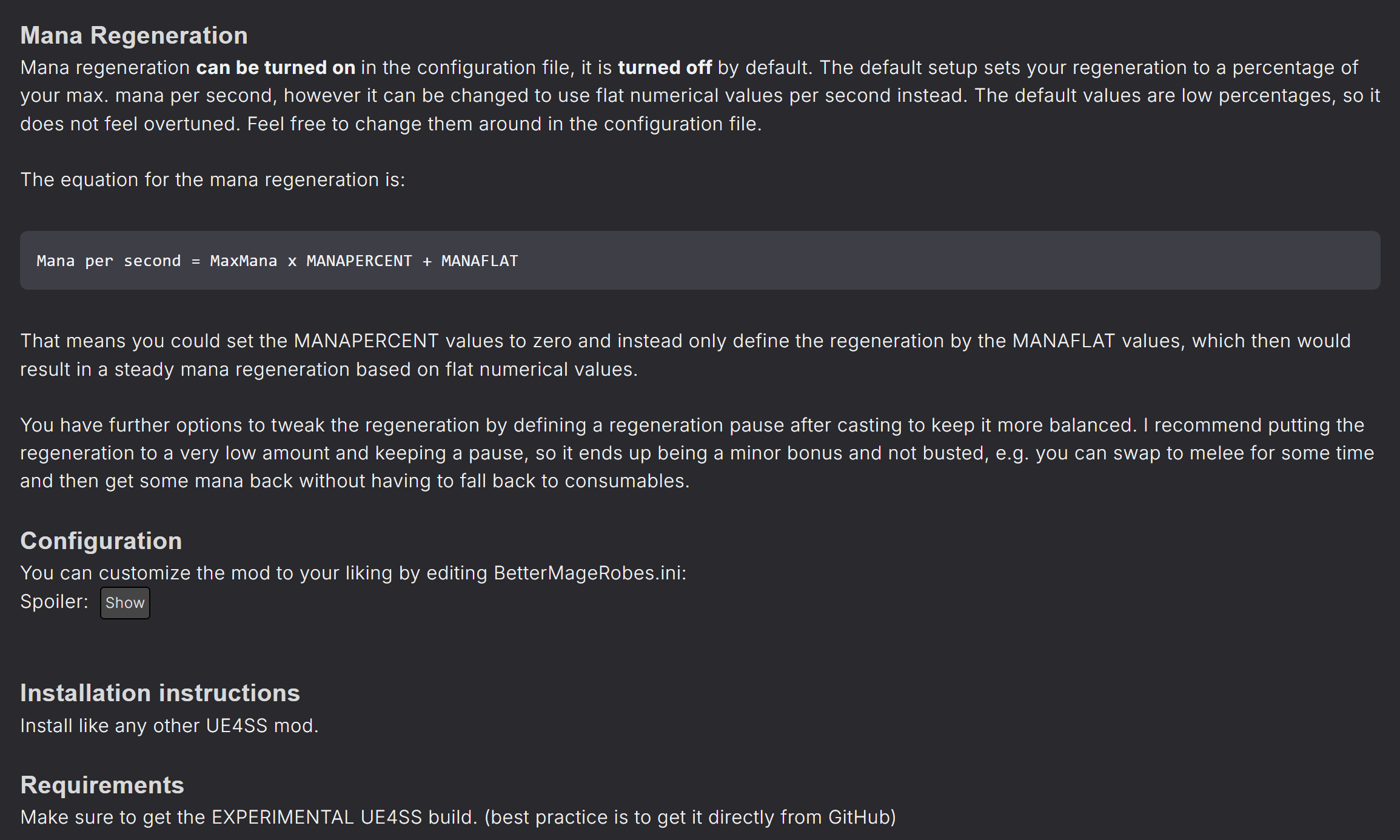Screen dimensions: 1400x840
Task: Click the Requirements heading
Action: [x=102, y=785]
